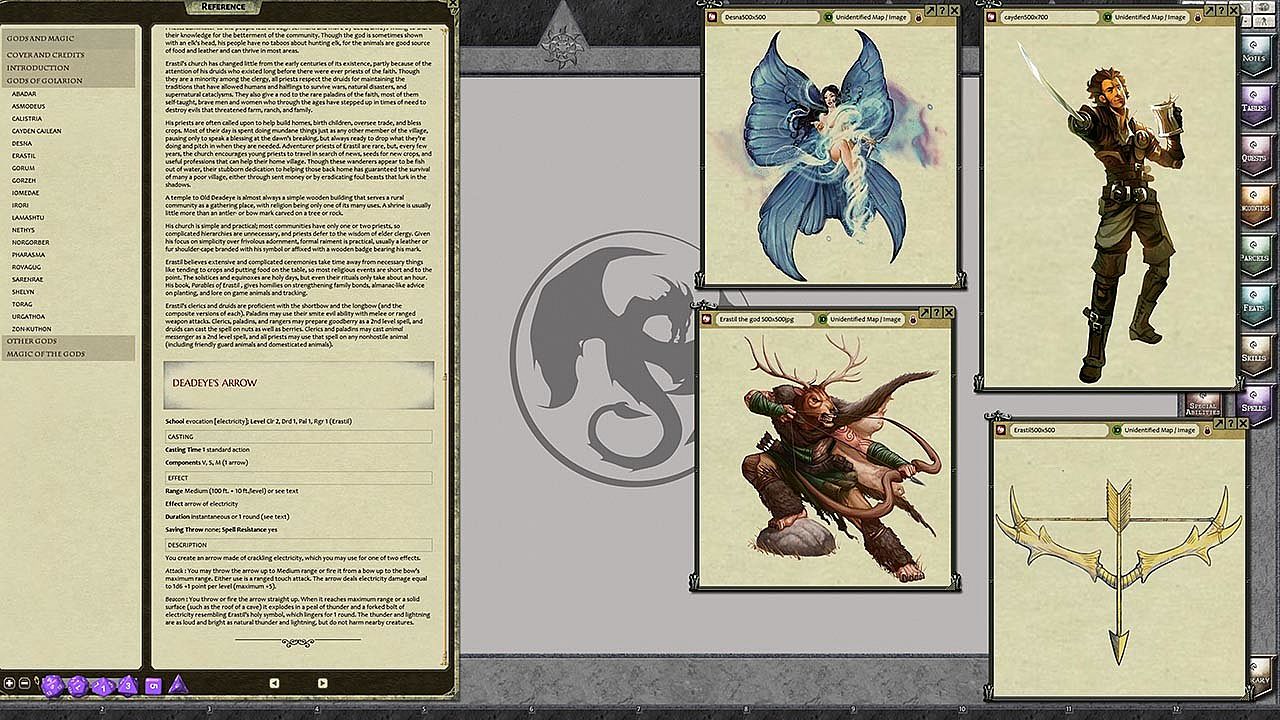1280x720 pixels.
Task: Select Sarenrae in the gods list
Action: click(28, 280)
